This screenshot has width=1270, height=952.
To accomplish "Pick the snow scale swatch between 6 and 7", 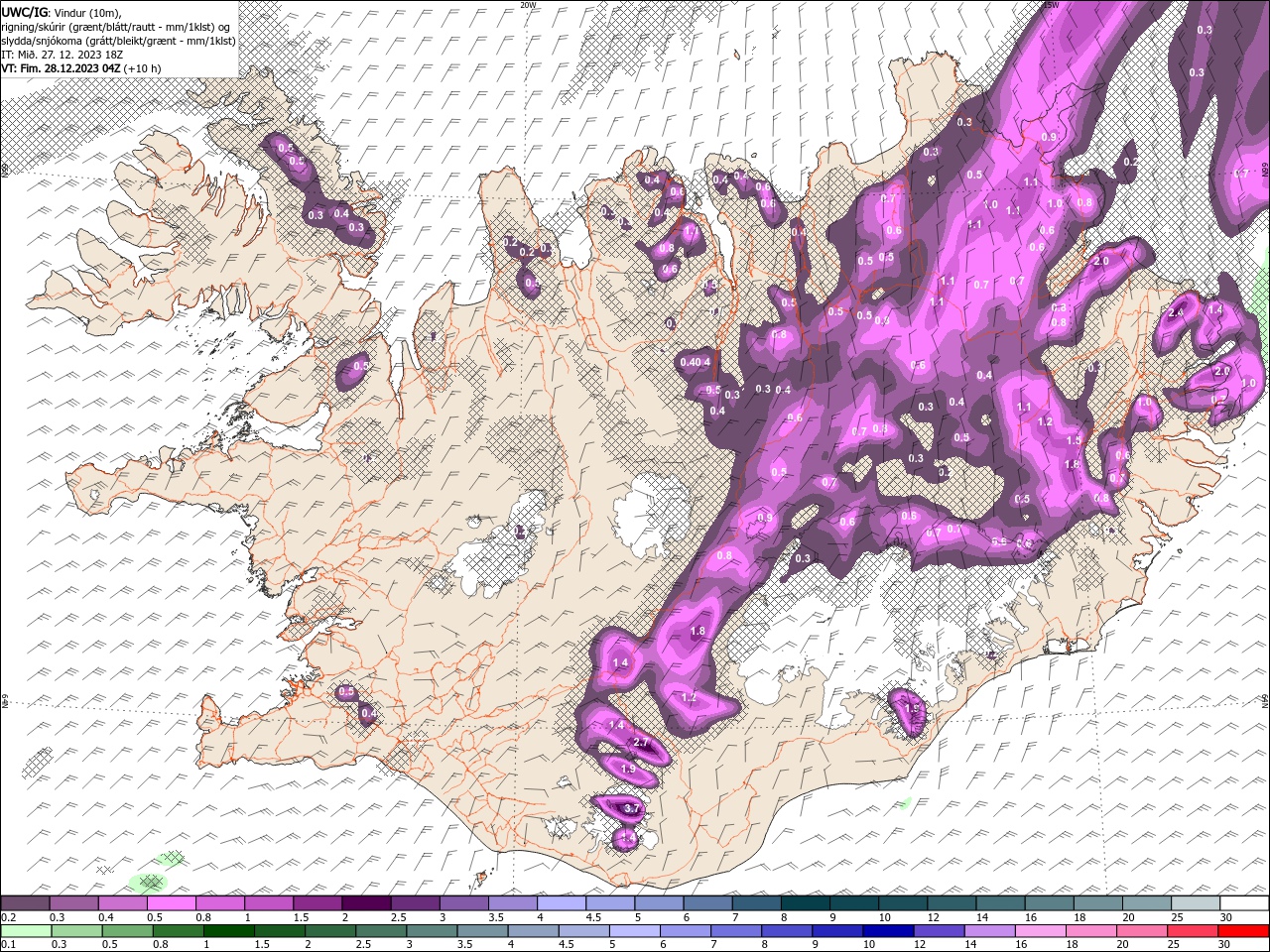I will (708, 903).
